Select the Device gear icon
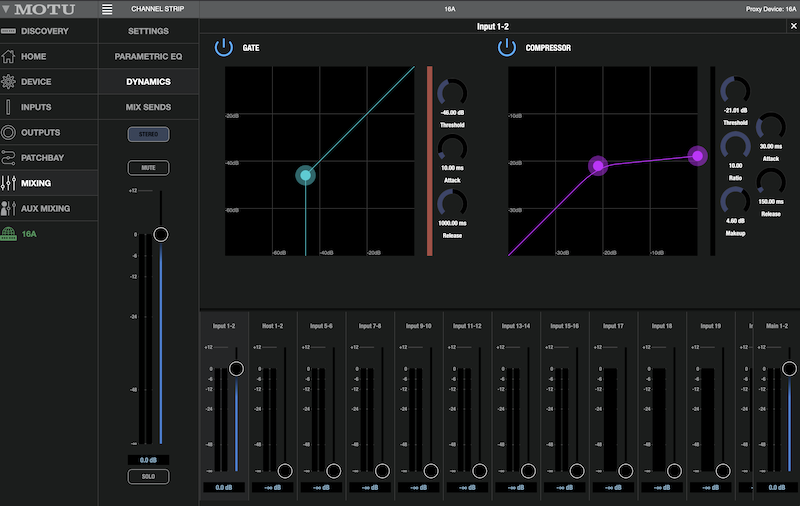The image size is (800, 506). coord(9,82)
